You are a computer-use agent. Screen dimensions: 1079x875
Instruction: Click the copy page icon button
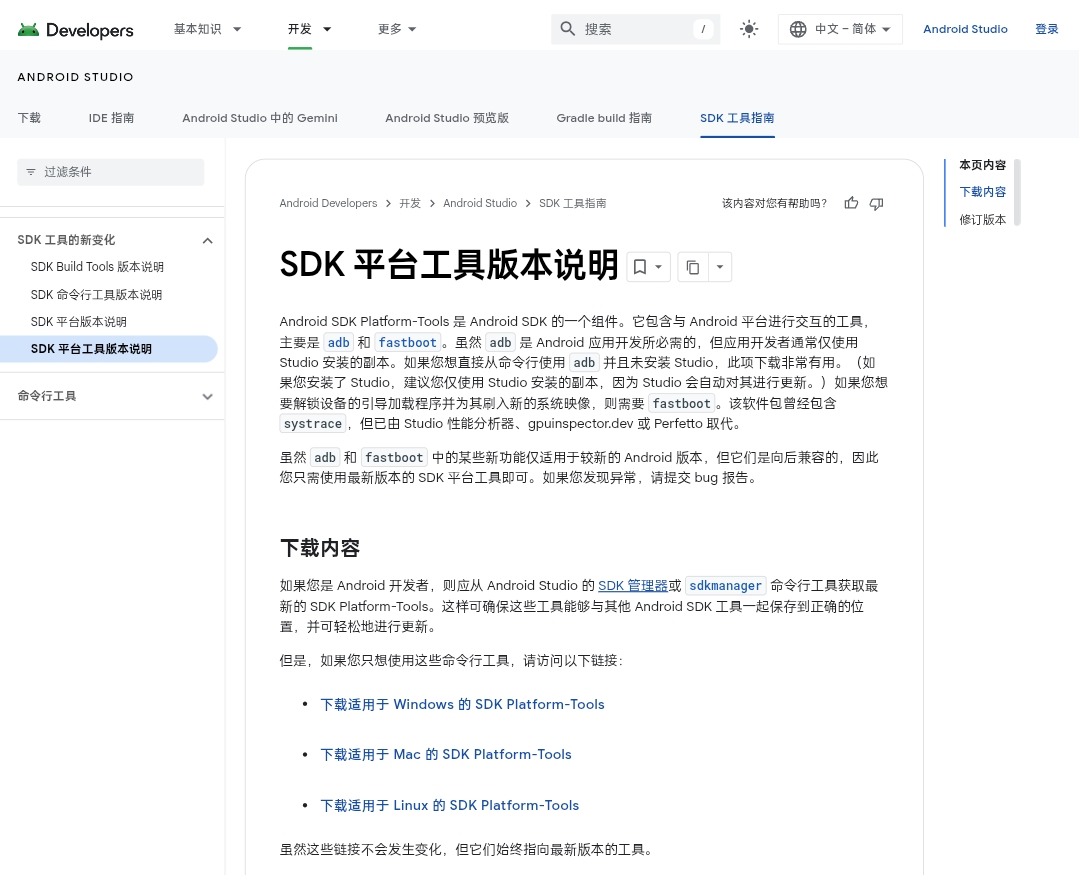point(692,267)
